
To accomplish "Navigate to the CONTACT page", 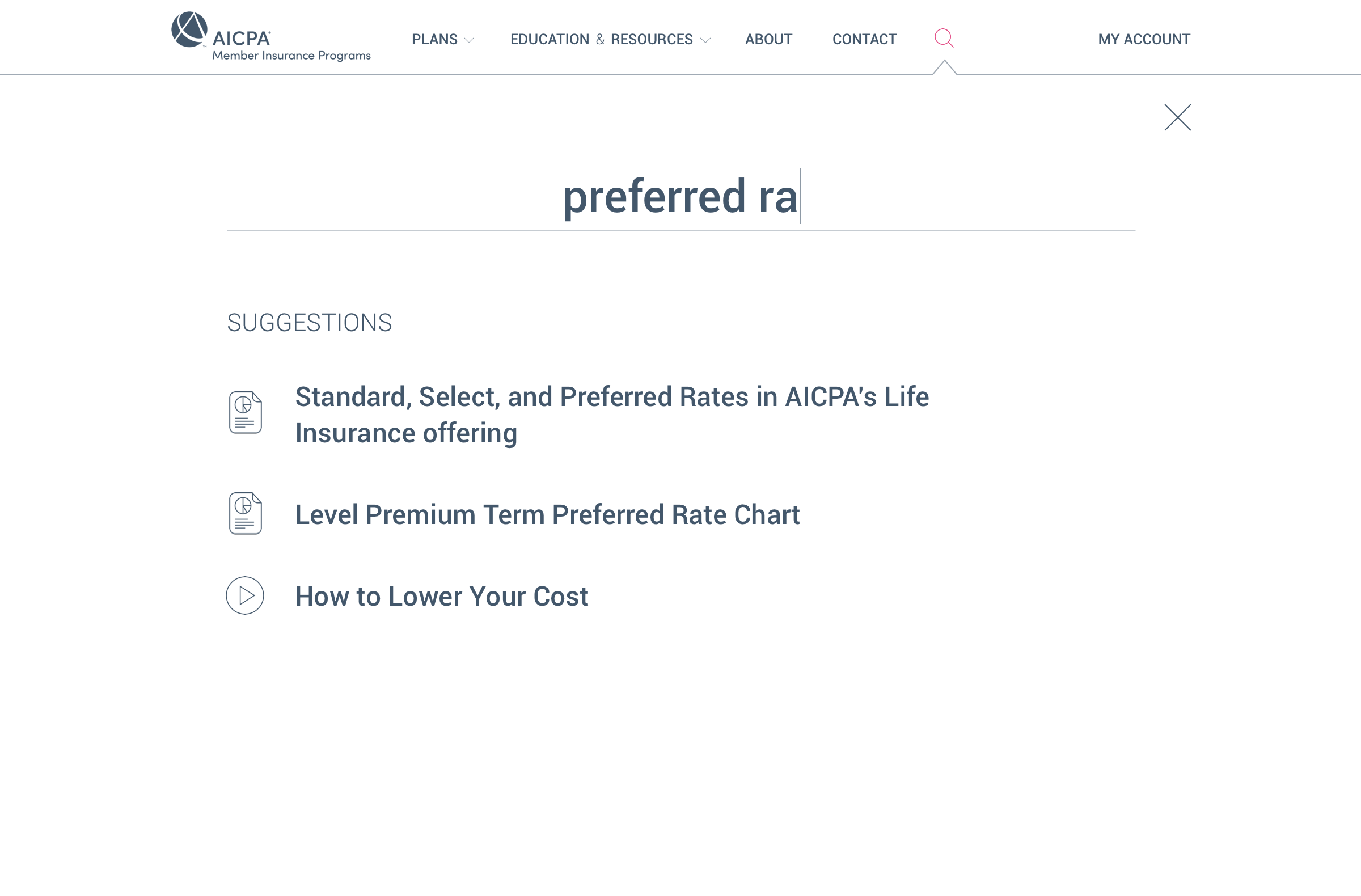I will [x=864, y=40].
